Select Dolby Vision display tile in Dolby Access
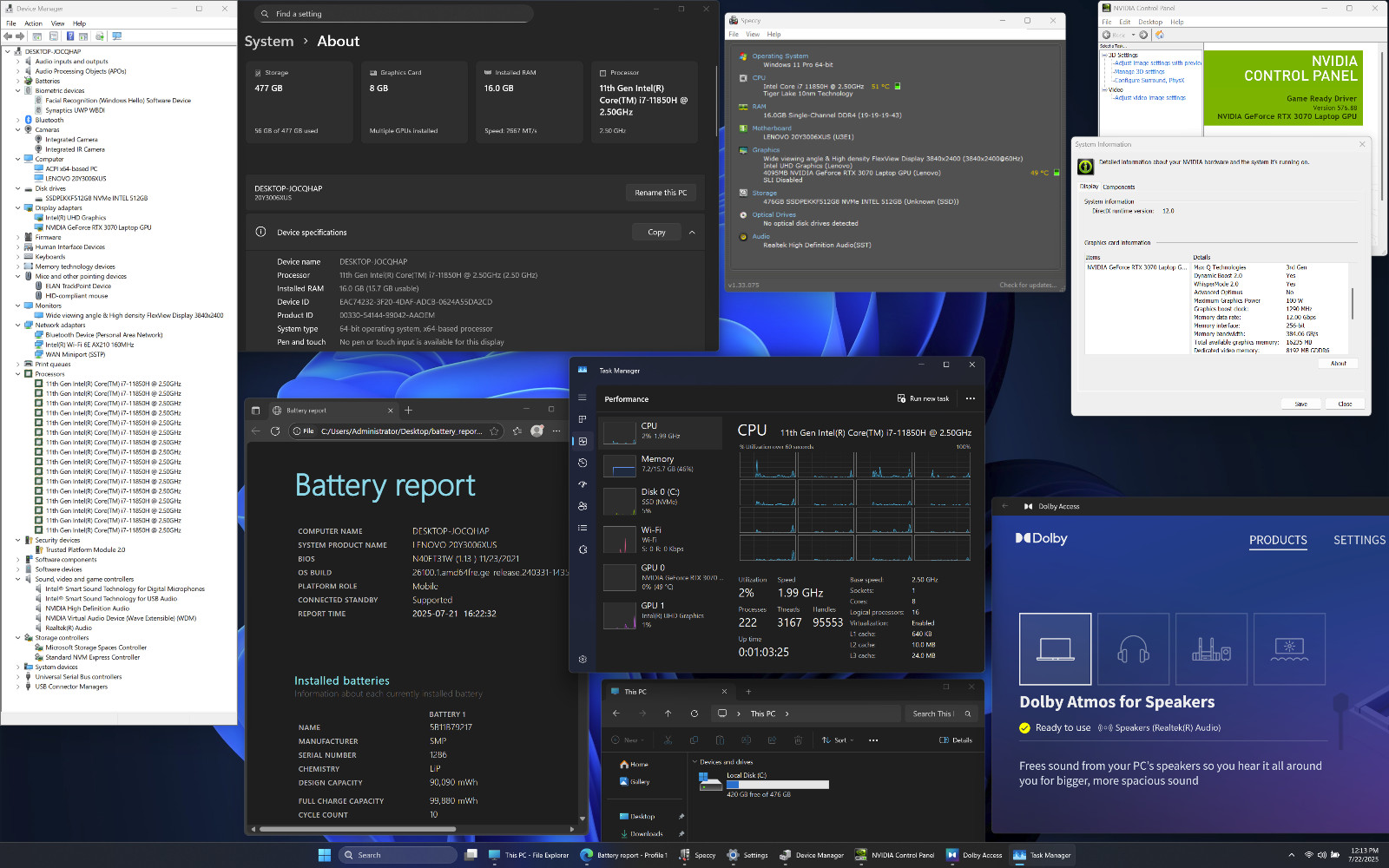 (x=1289, y=649)
